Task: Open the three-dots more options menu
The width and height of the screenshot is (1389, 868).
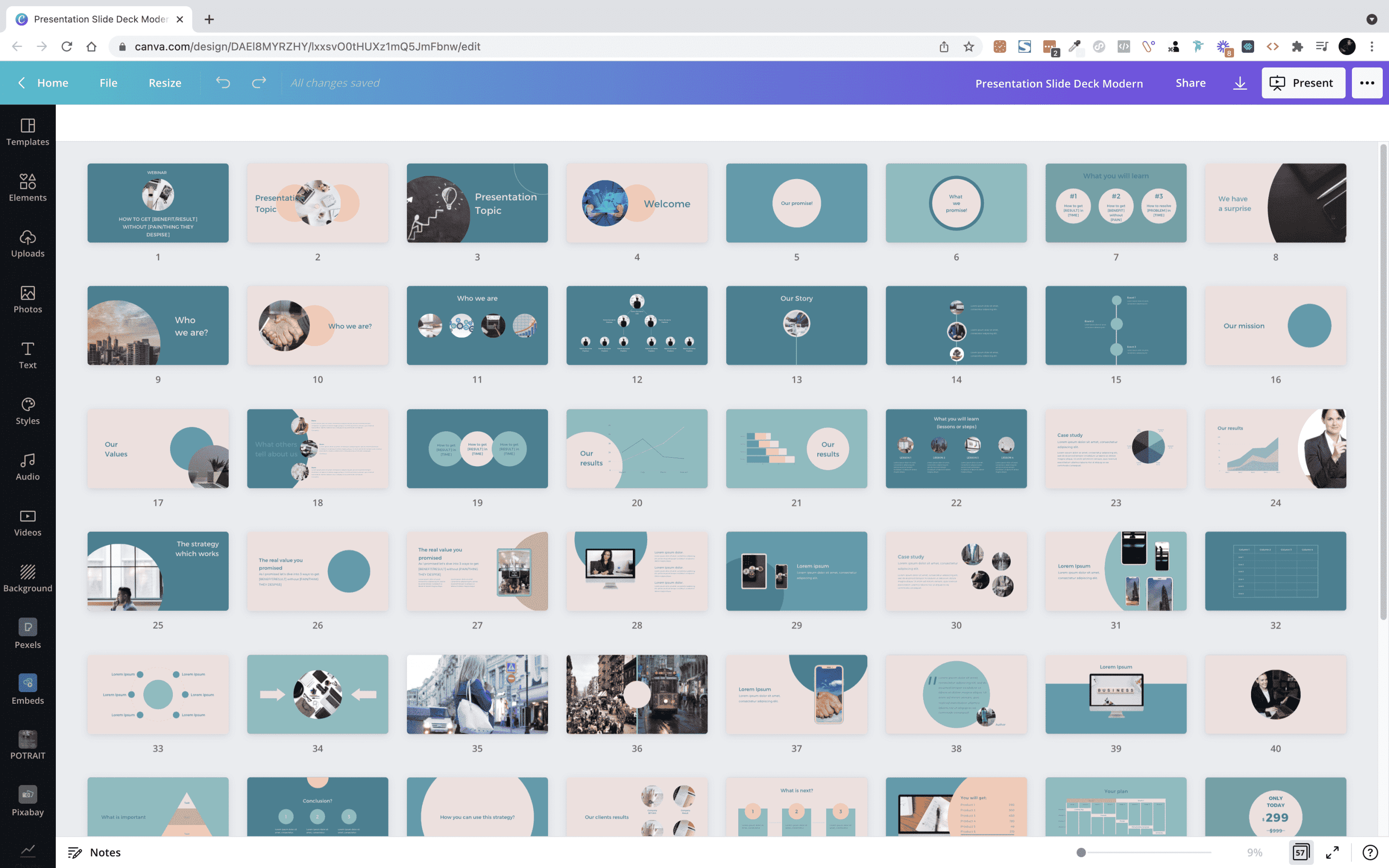Action: click(1367, 83)
